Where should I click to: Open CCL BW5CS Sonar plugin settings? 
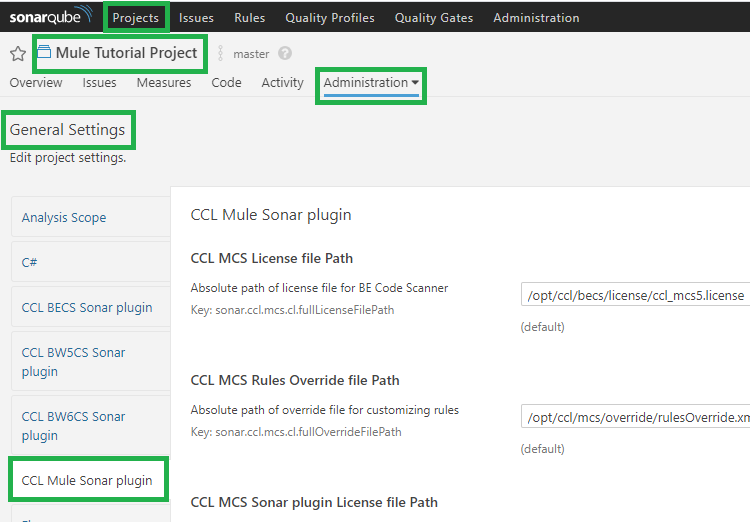(91, 362)
